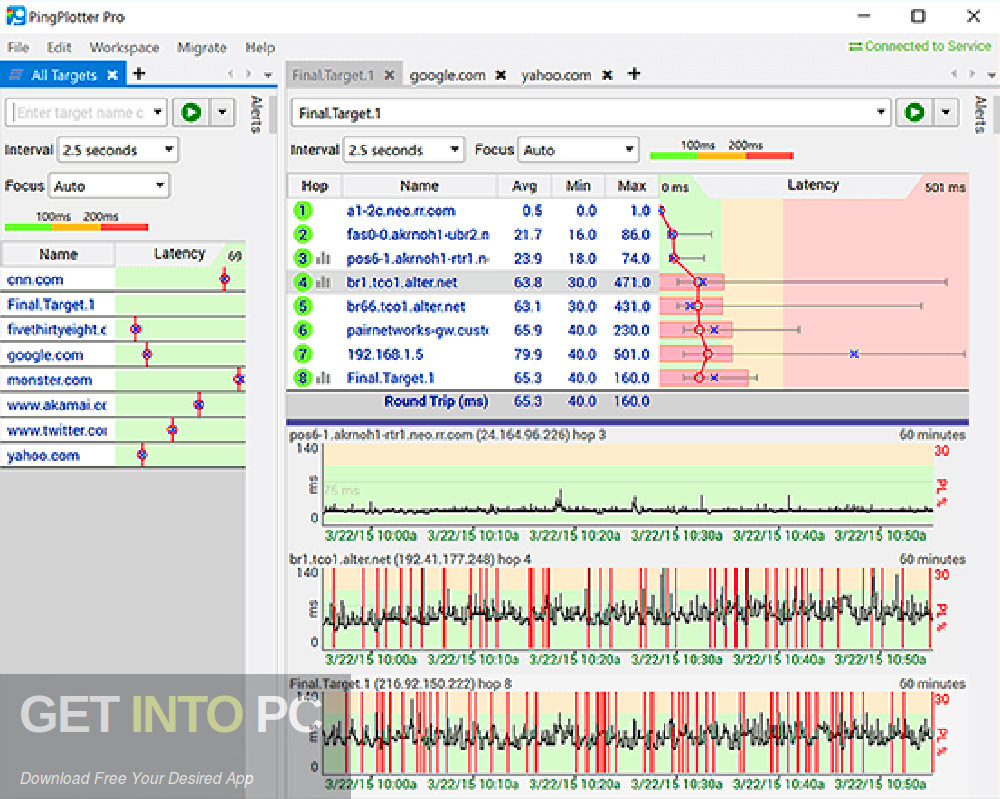Image resolution: width=1000 pixels, height=799 pixels.
Task: Click right panel 100ms 200ms latency scale bar
Action: pos(721,155)
